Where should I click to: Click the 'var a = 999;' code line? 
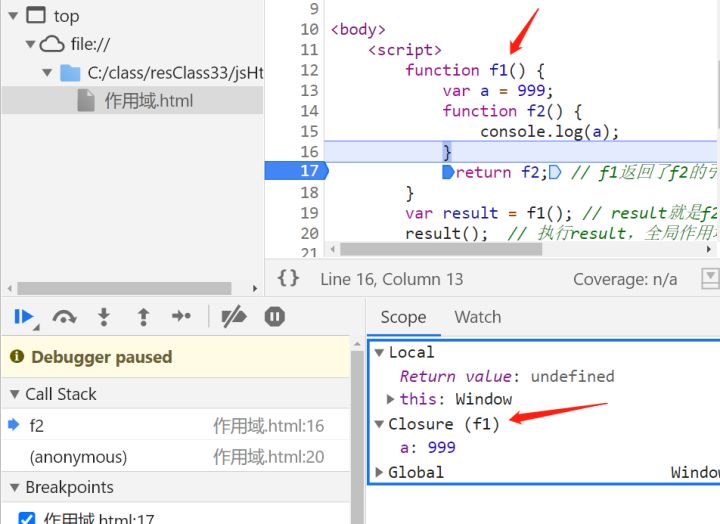click(x=497, y=90)
